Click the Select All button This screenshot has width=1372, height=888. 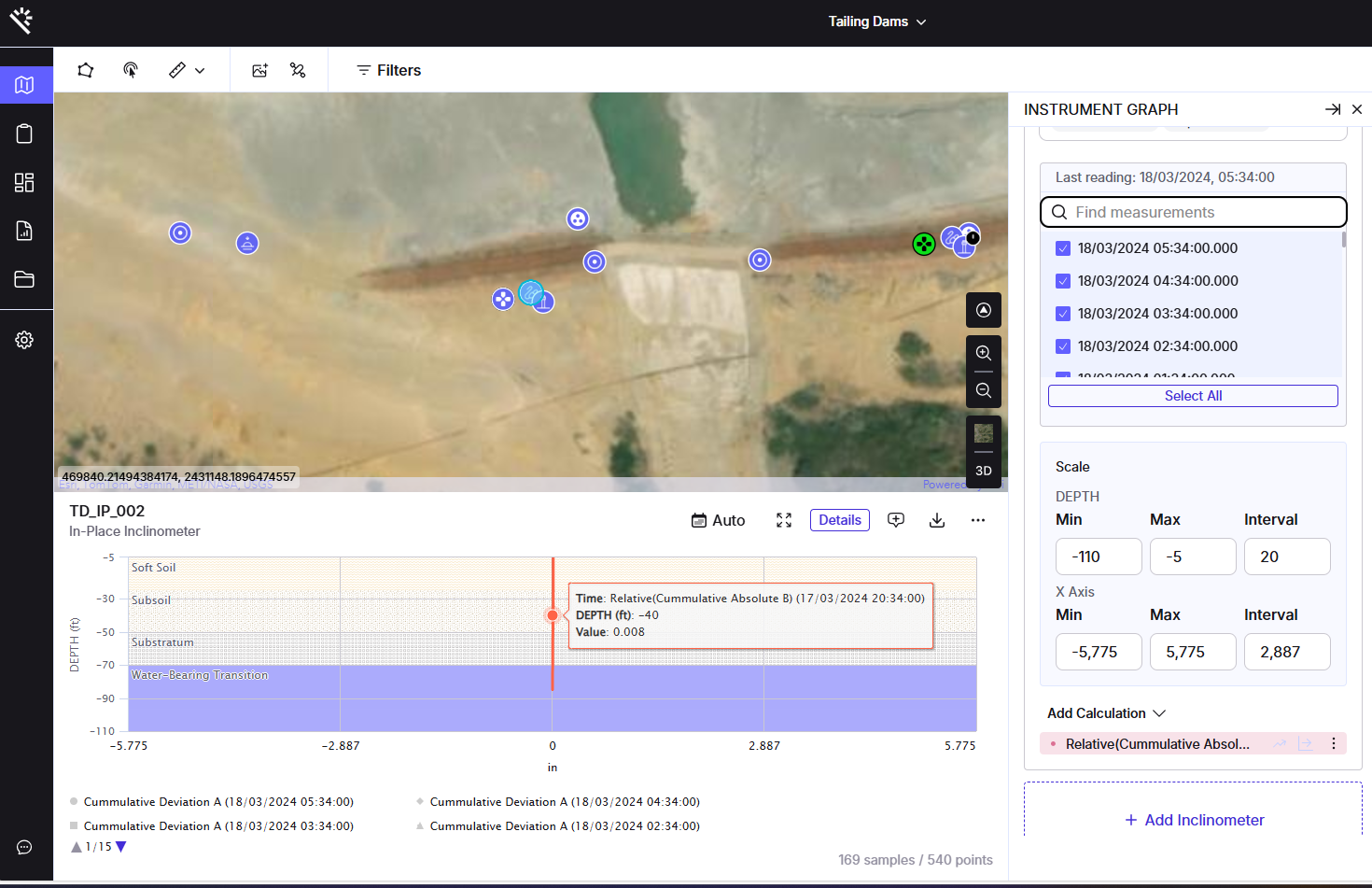[1193, 396]
